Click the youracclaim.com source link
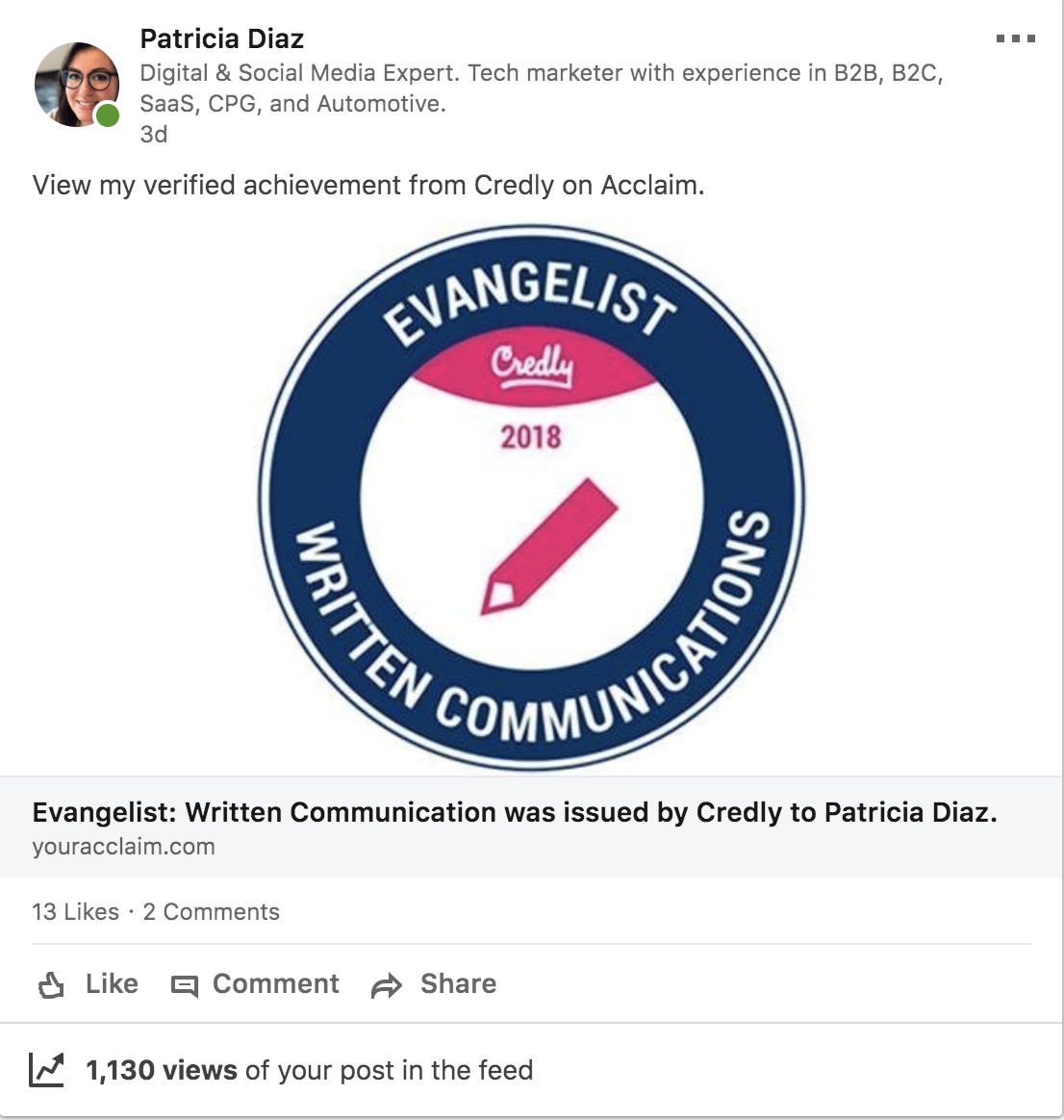This screenshot has height=1120, width=1064. pyautogui.click(x=123, y=847)
